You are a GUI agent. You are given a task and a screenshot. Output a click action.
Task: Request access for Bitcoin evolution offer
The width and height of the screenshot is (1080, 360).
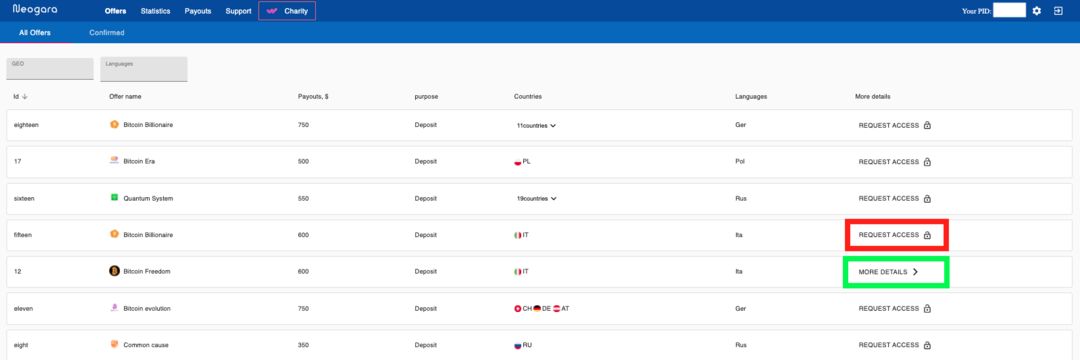click(x=895, y=308)
